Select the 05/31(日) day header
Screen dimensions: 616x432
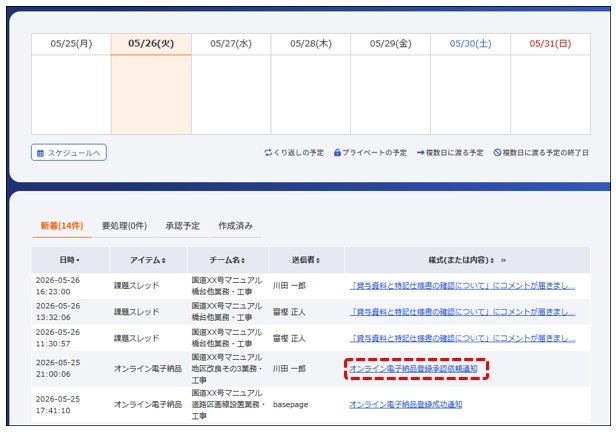pyautogui.click(x=550, y=44)
